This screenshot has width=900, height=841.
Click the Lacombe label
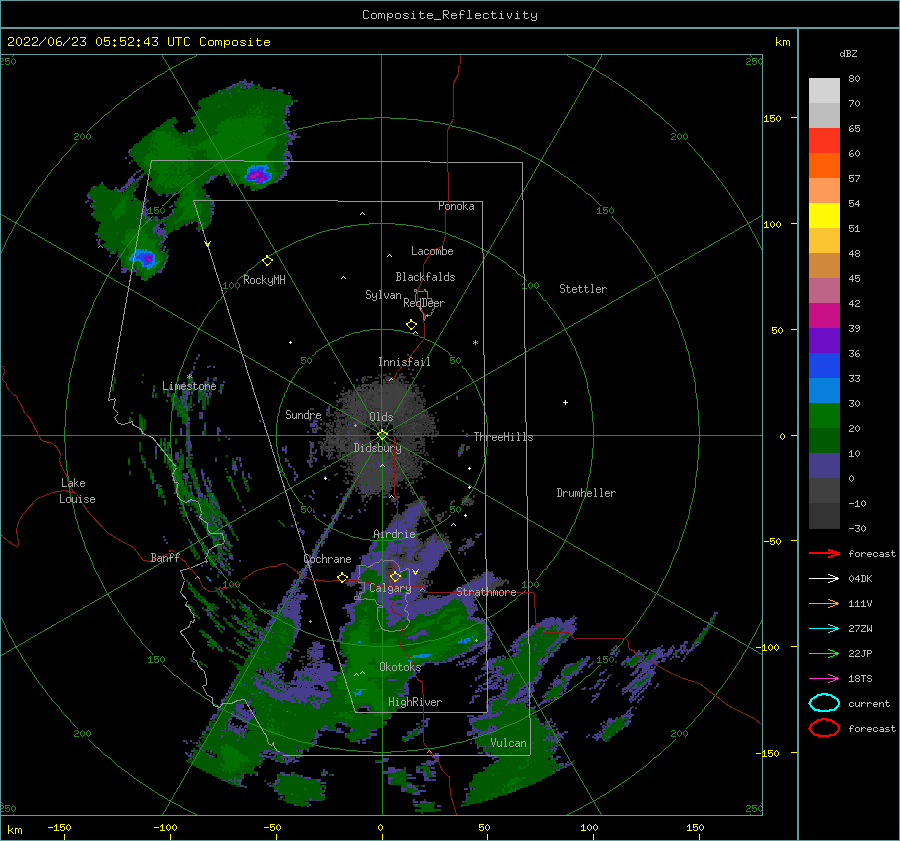[432, 251]
